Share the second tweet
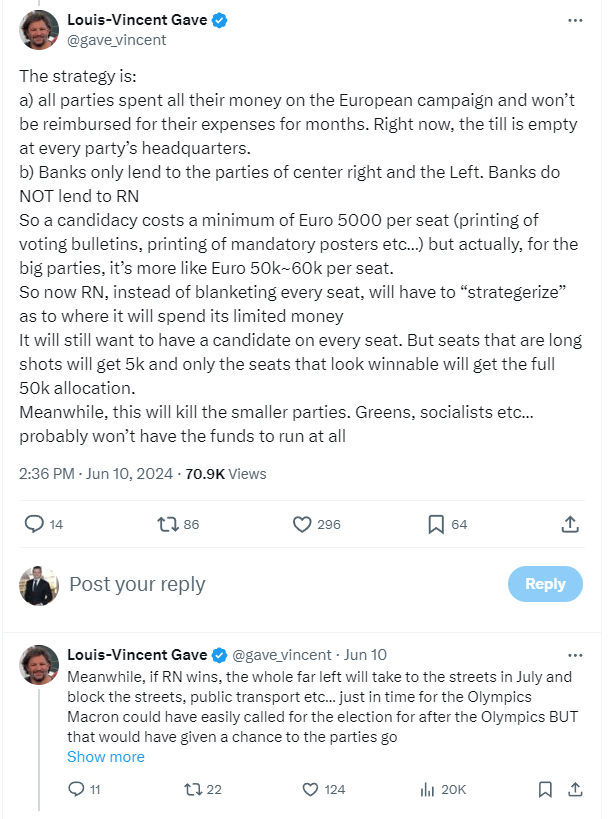Viewport: 613px width, 819px height. pyautogui.click(x=575, y=790)
